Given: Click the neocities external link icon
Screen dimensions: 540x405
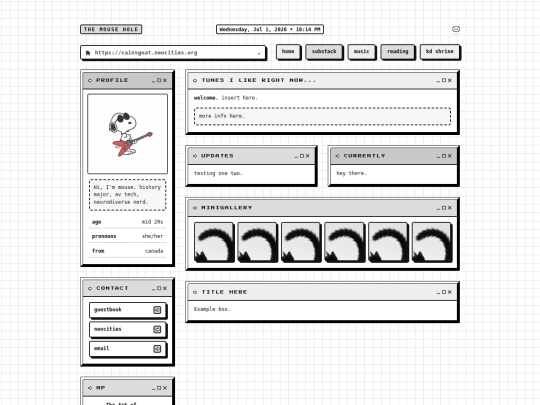Looking at the screenshot, I should click(157, 330).
